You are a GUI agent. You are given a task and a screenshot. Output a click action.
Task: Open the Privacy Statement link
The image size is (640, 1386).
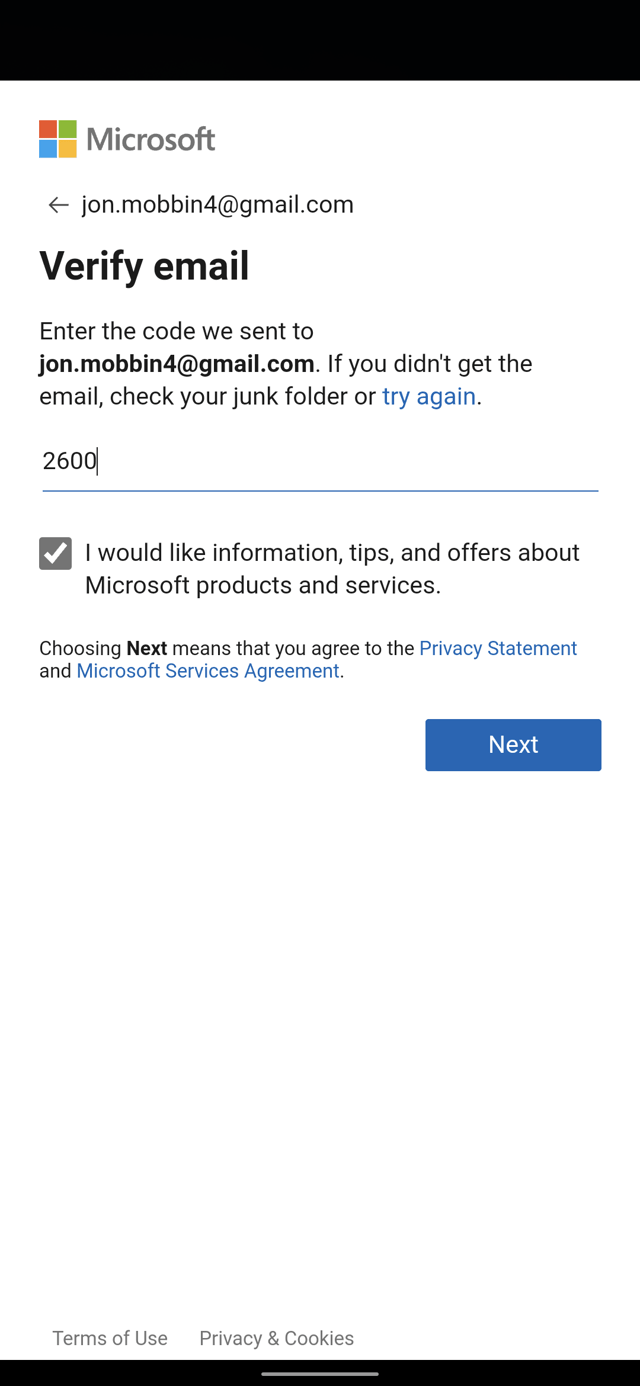[498, 648]
